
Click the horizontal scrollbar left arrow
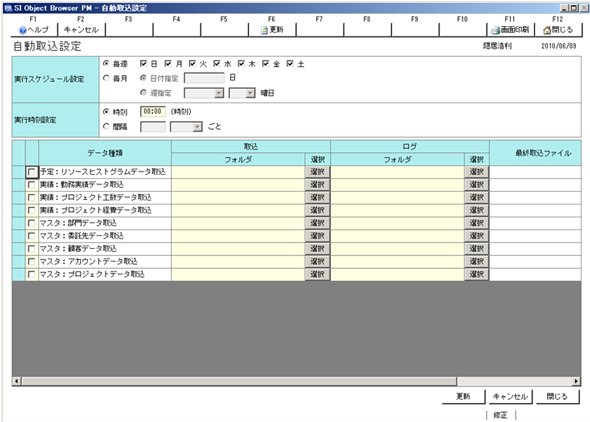coord(17,381)
